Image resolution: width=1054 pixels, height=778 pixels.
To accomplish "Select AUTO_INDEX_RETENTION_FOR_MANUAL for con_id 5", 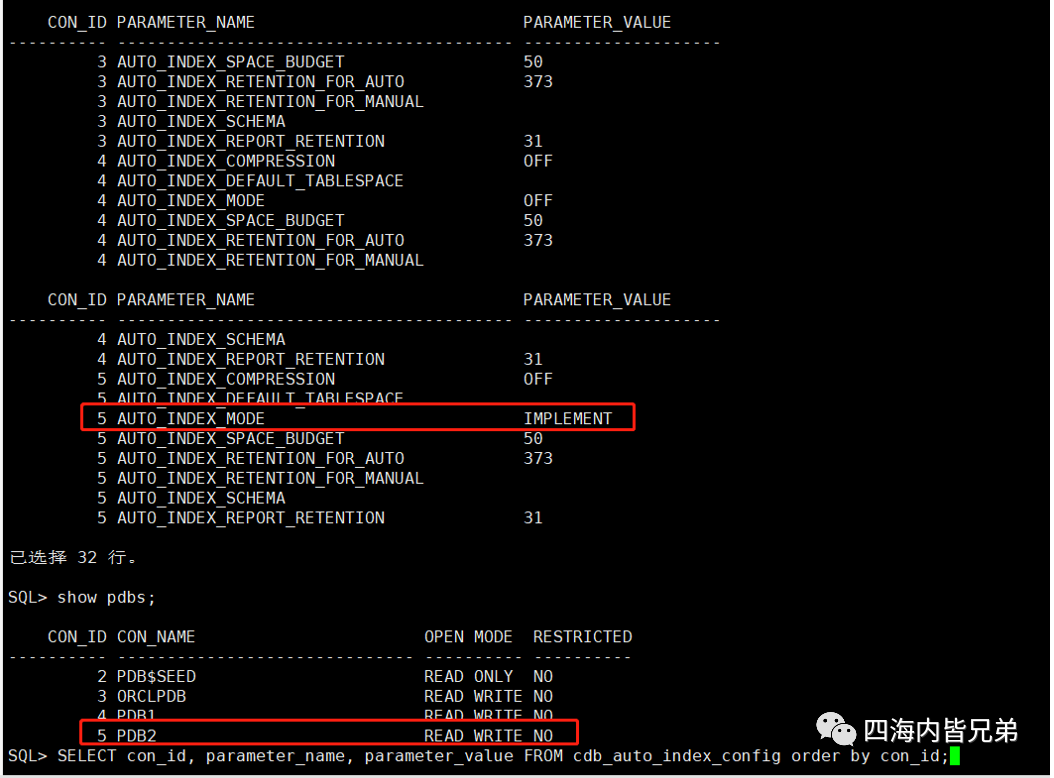I will pyautogui.click(x=270, y=478).
